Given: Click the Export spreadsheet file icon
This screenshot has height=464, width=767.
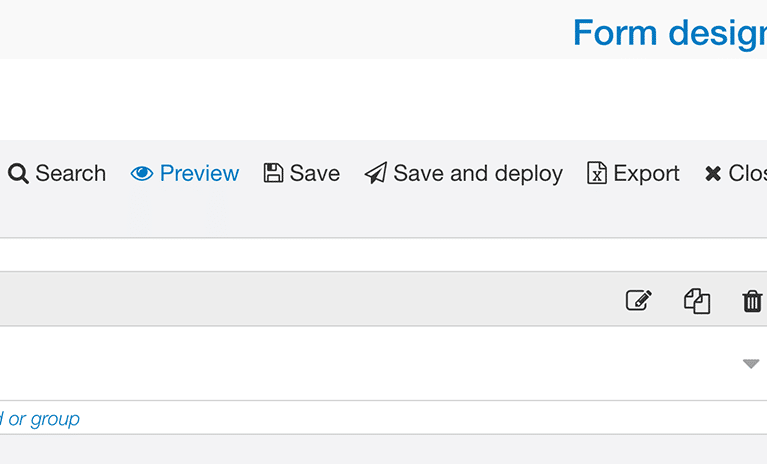Looking at the screenshot, I should [597, 173].
